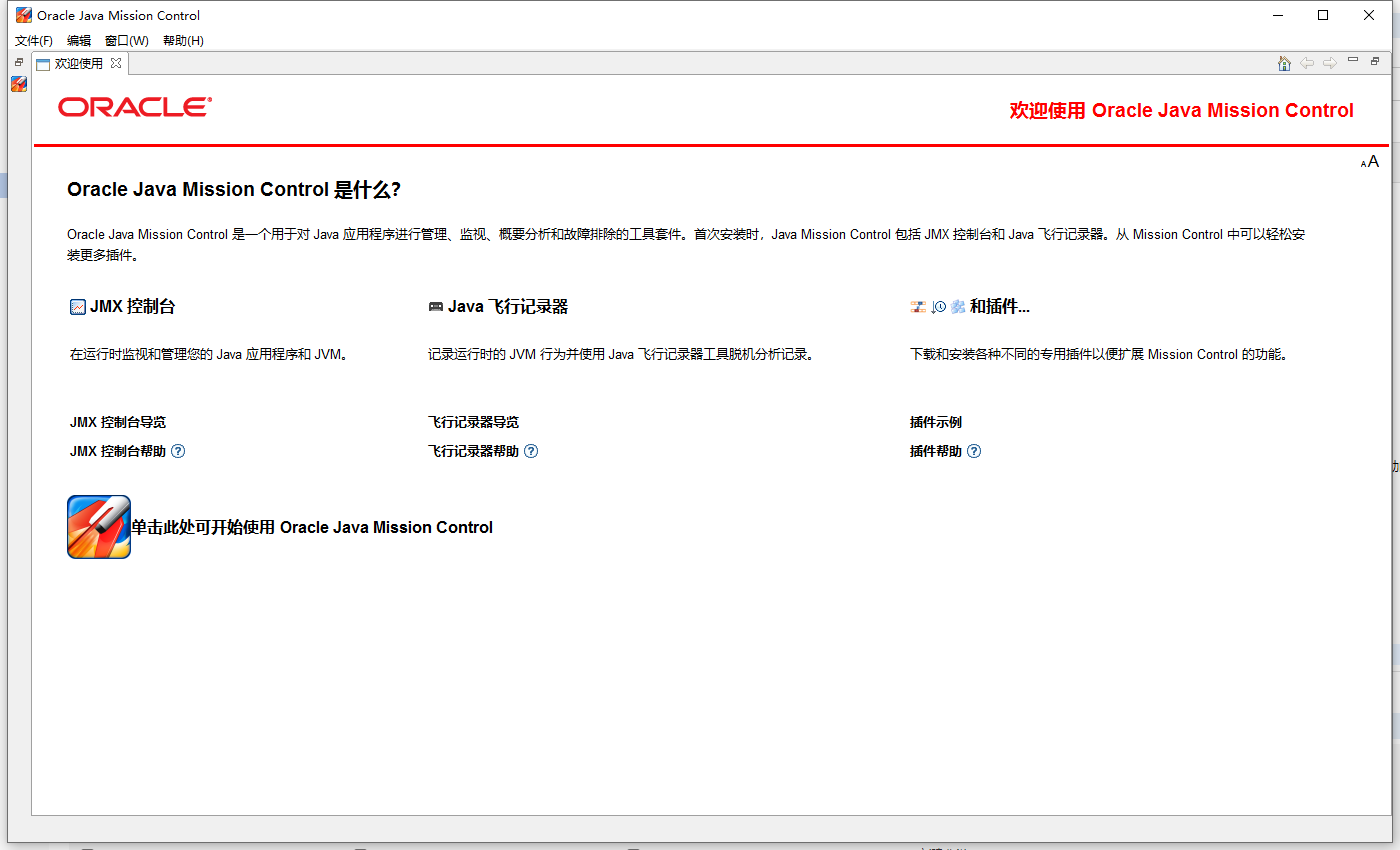Viewport: 1400px width, 850px height.
Task: Minimize the 欢迎使用 view panel
Action: pos(1353,61)
